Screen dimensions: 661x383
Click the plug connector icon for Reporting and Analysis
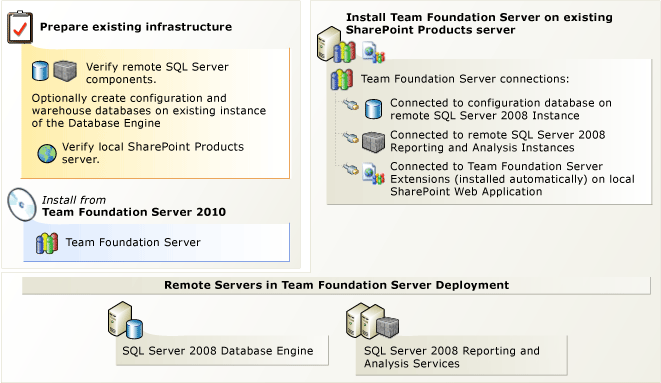[x=350, y=137]
